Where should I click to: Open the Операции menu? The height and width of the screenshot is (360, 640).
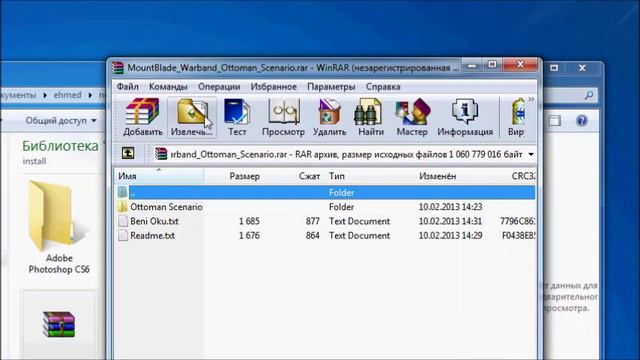pos(219,87)
